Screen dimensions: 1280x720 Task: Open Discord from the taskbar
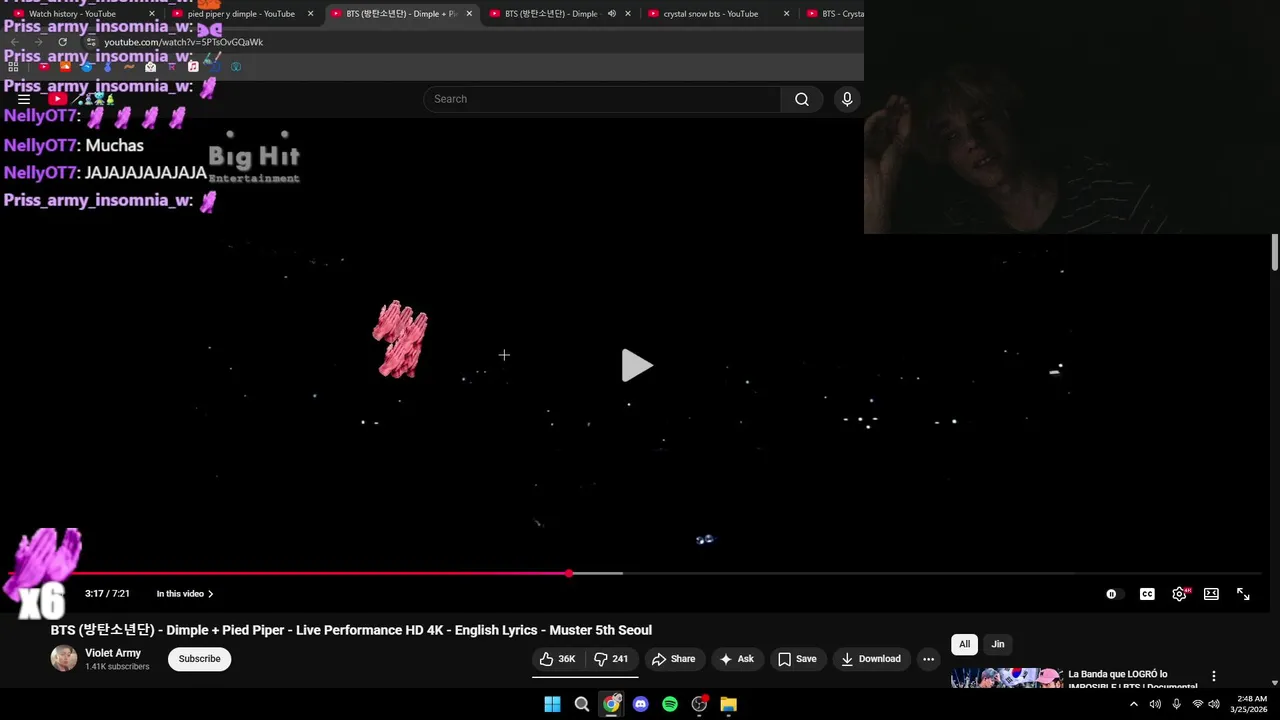641,704
